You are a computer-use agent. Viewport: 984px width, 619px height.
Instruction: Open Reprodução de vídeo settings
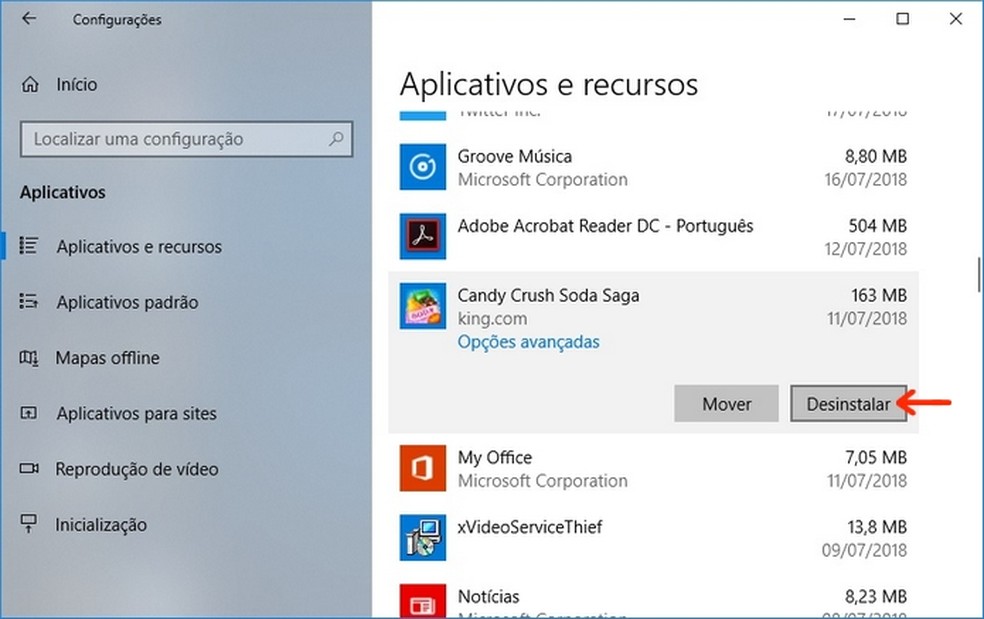tap(136, 469)
